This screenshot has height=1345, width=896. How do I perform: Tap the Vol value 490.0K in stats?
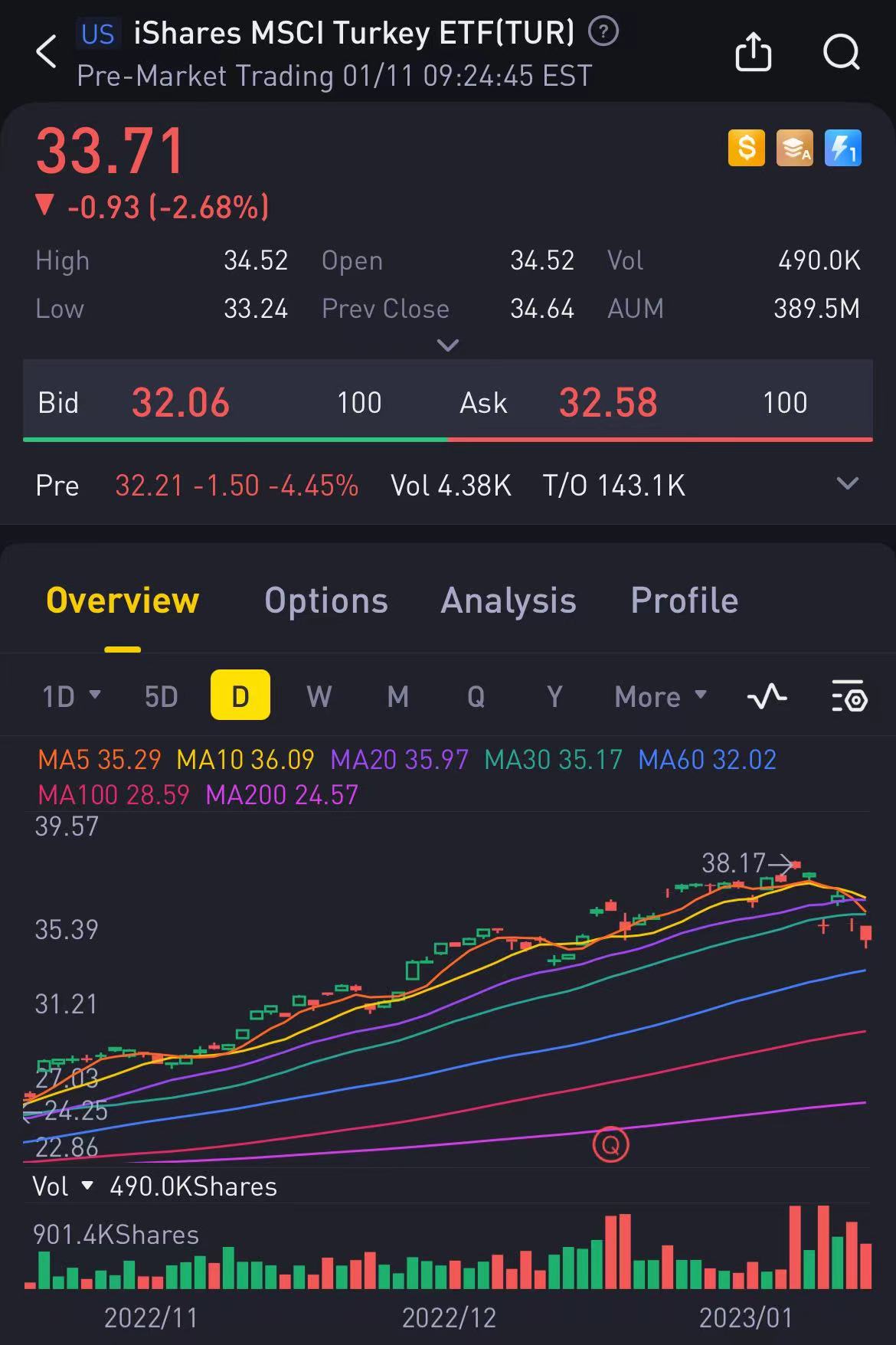point(819,260)
